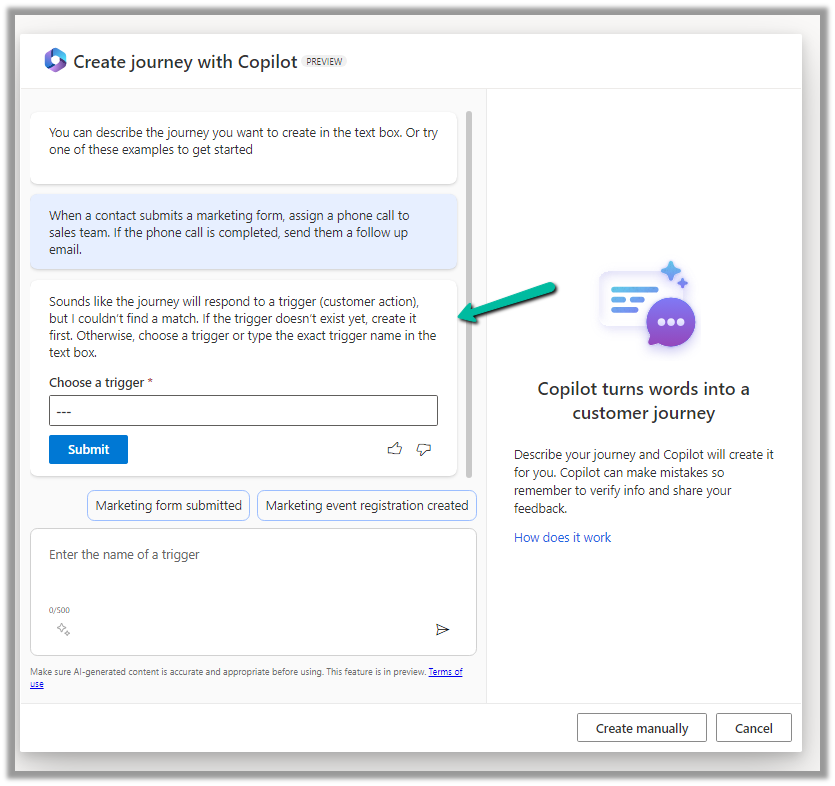Give a thumbs down to the Copilot response
Image resolution: width=835 pixels, height=786 pixels.
pyautogui.click(x=423, y=449)
